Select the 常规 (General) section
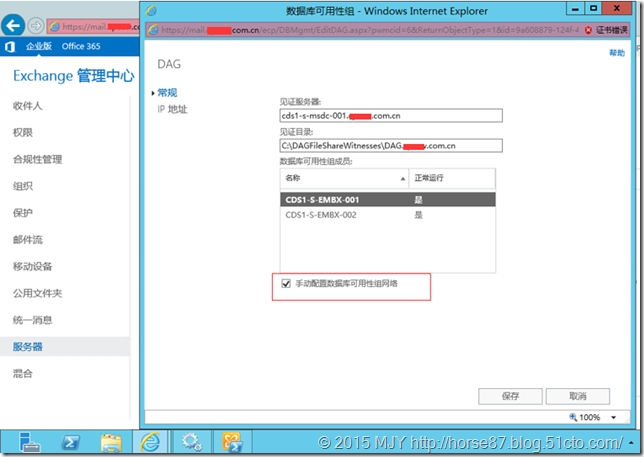 [x=167, y=93]
